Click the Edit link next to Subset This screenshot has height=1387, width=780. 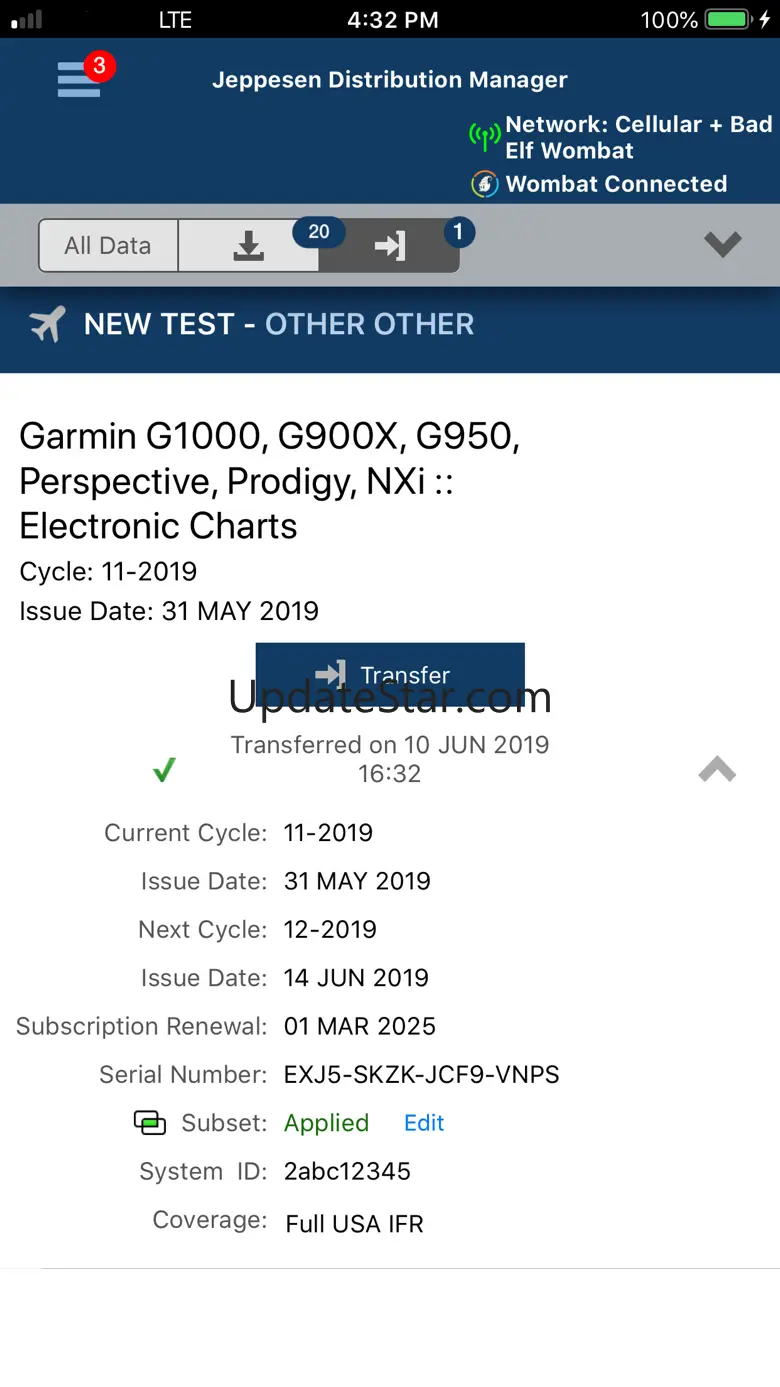[x=424, y=1123]
